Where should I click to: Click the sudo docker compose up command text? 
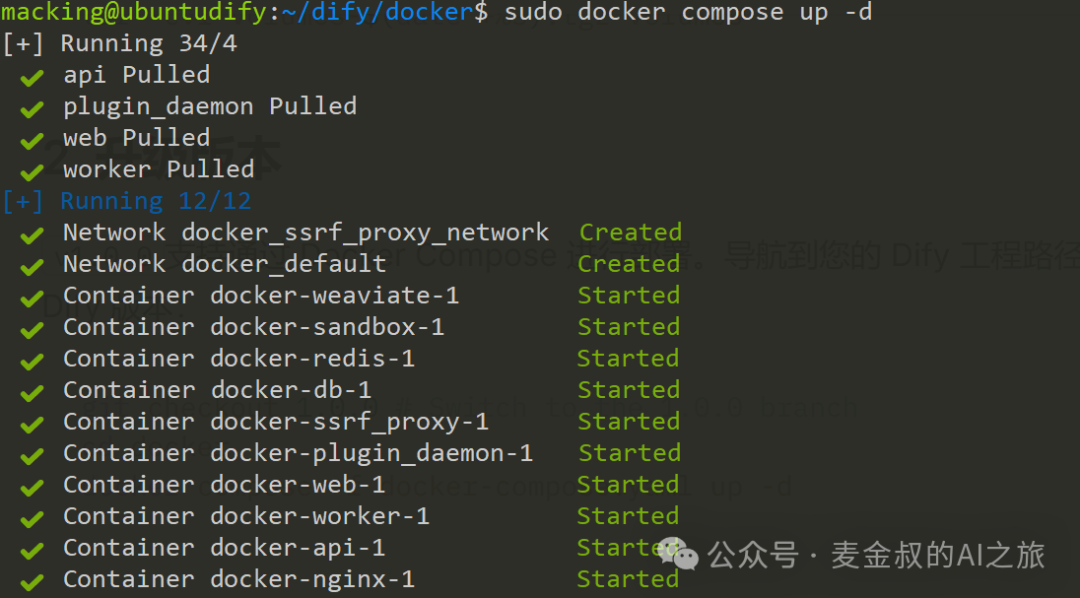pyautogui.click(x=688, y=13)
